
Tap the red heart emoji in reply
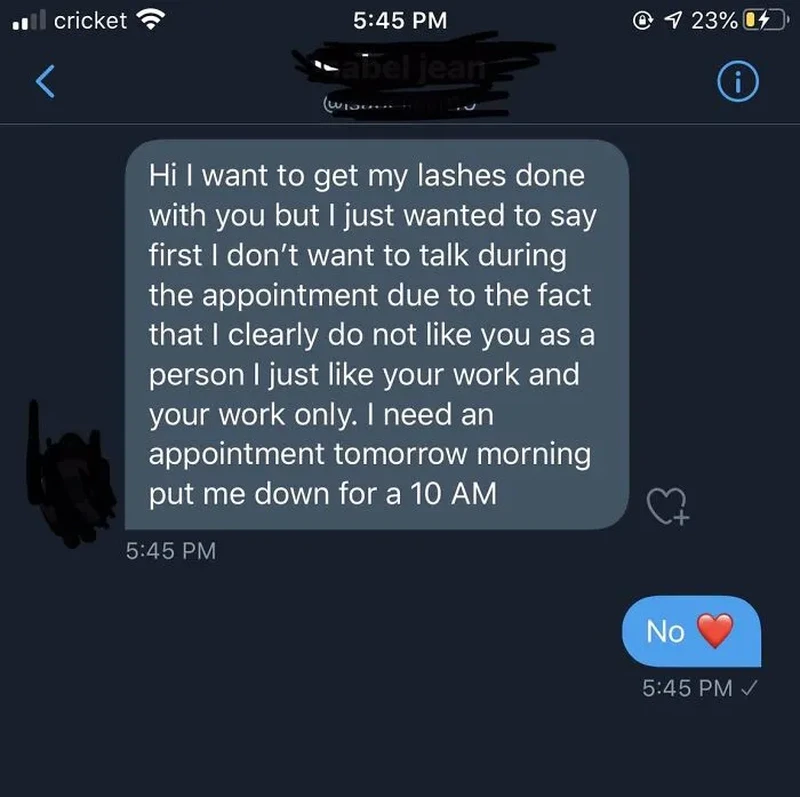pyautogui.click(x=715, y=631)
